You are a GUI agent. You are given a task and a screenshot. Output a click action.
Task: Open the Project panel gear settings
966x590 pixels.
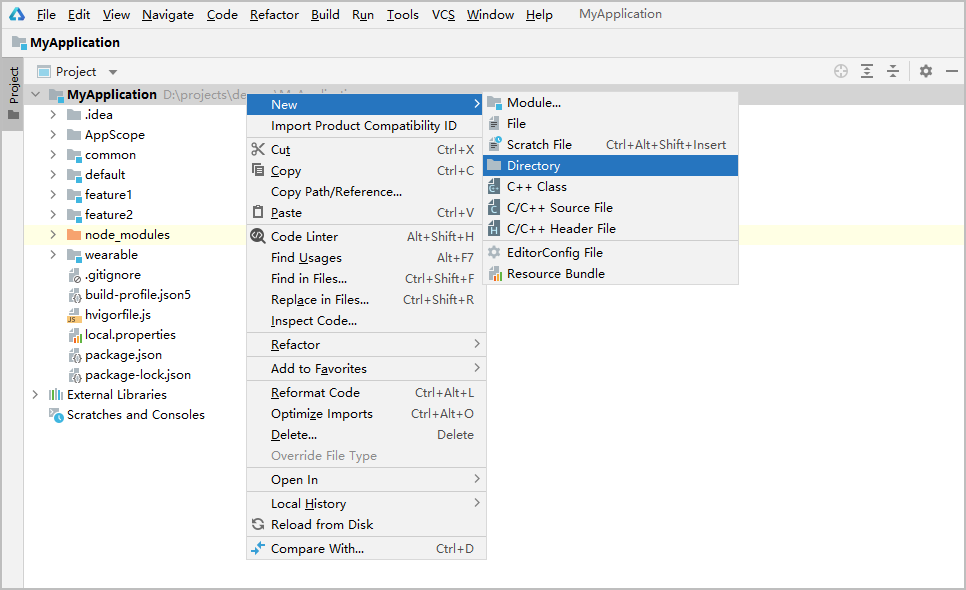[926, 71]
